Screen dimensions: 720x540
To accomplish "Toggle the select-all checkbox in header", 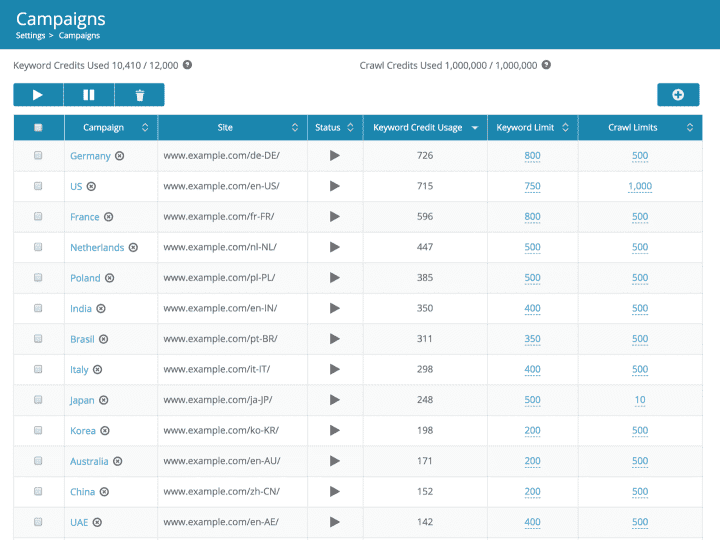I will click(x=38, y=128).
